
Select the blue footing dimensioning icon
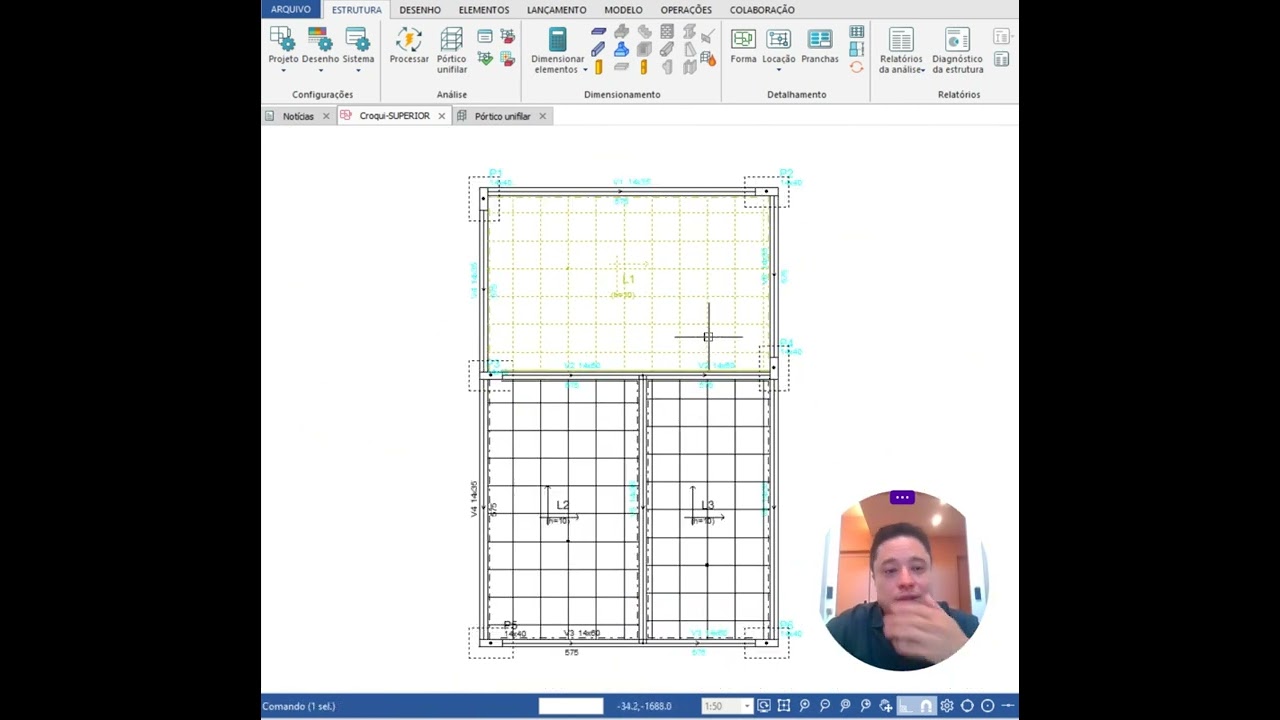(621, 49)
